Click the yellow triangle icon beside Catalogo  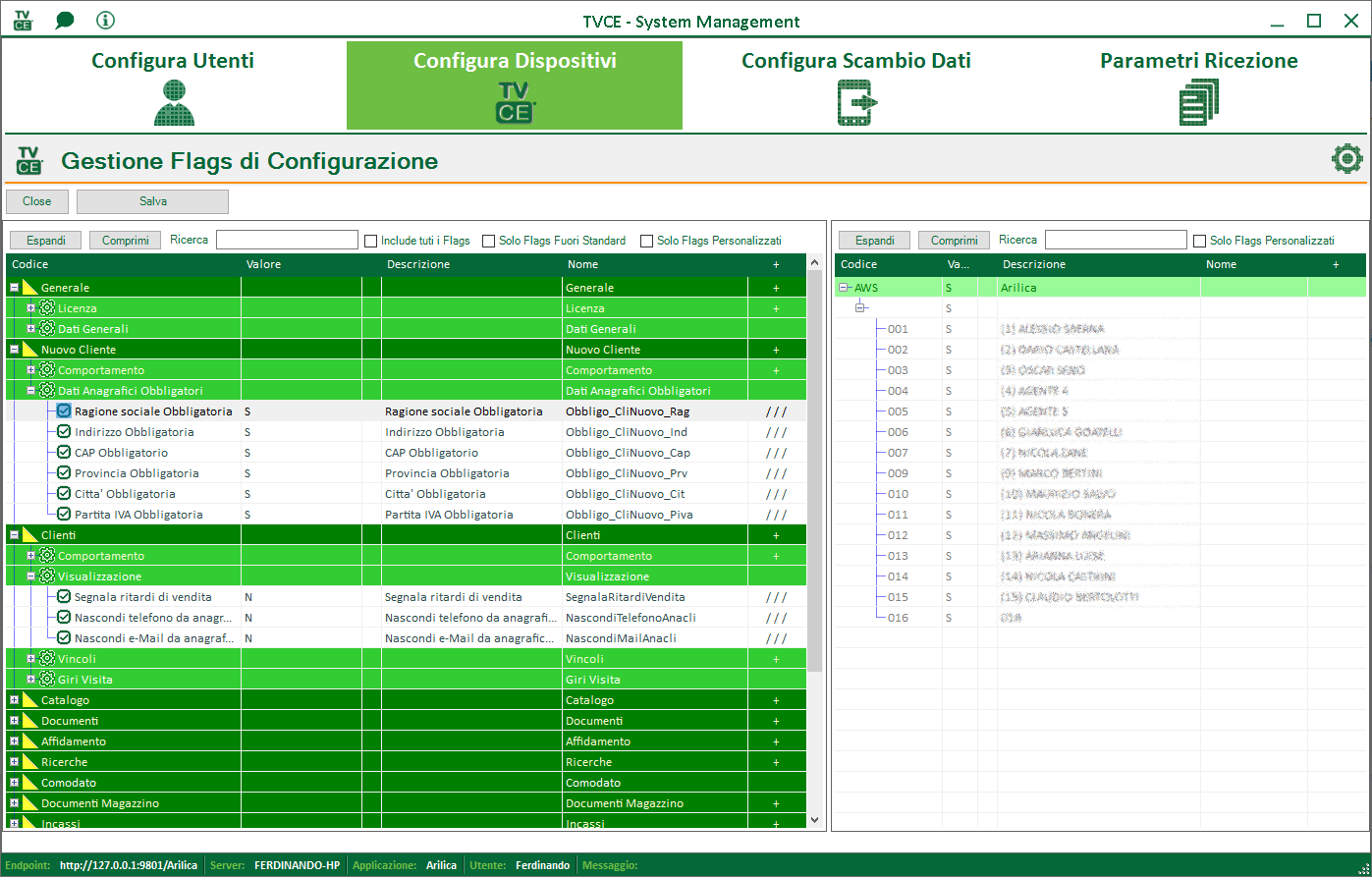29,700
